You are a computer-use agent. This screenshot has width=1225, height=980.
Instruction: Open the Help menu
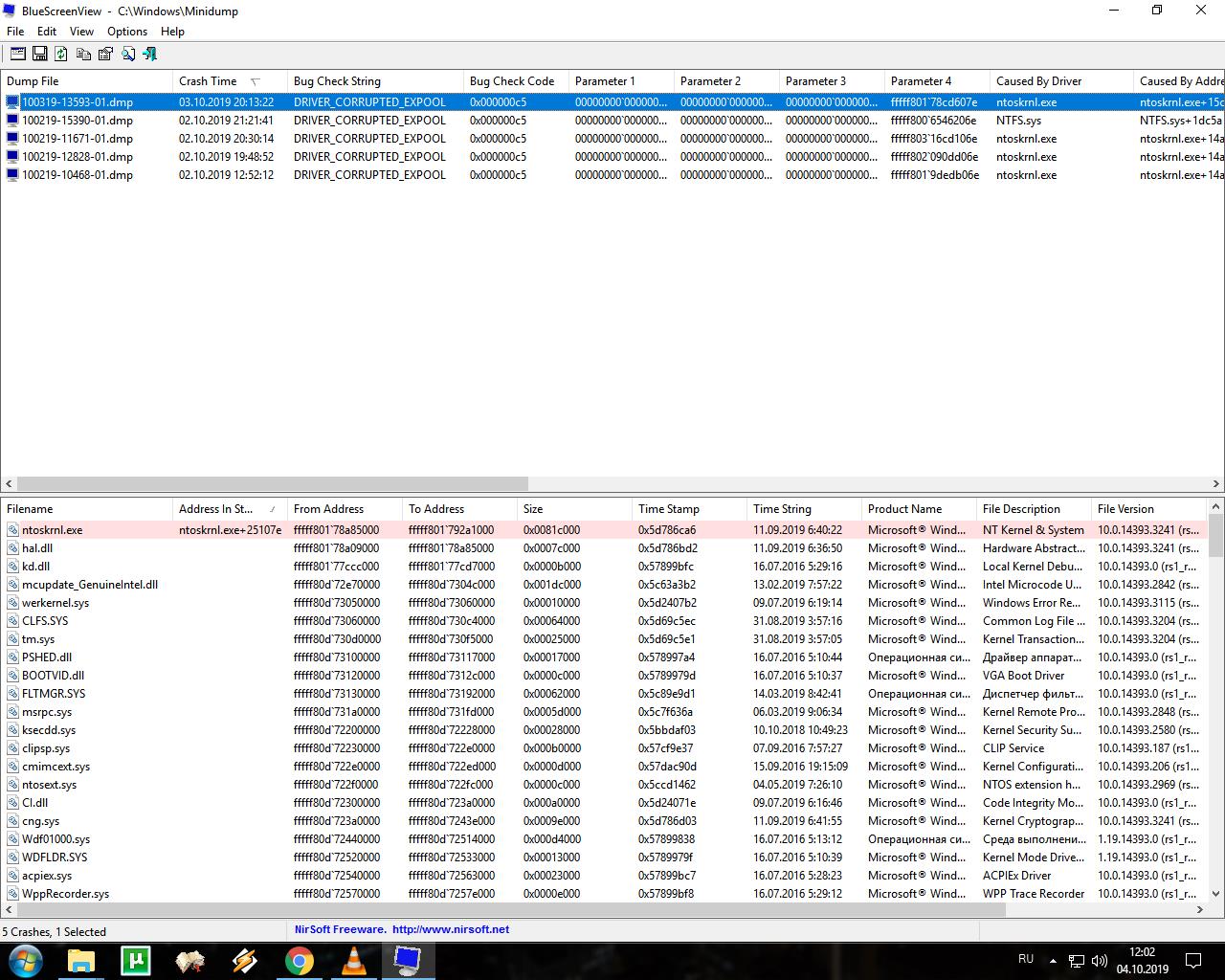(x=172, y=32)
